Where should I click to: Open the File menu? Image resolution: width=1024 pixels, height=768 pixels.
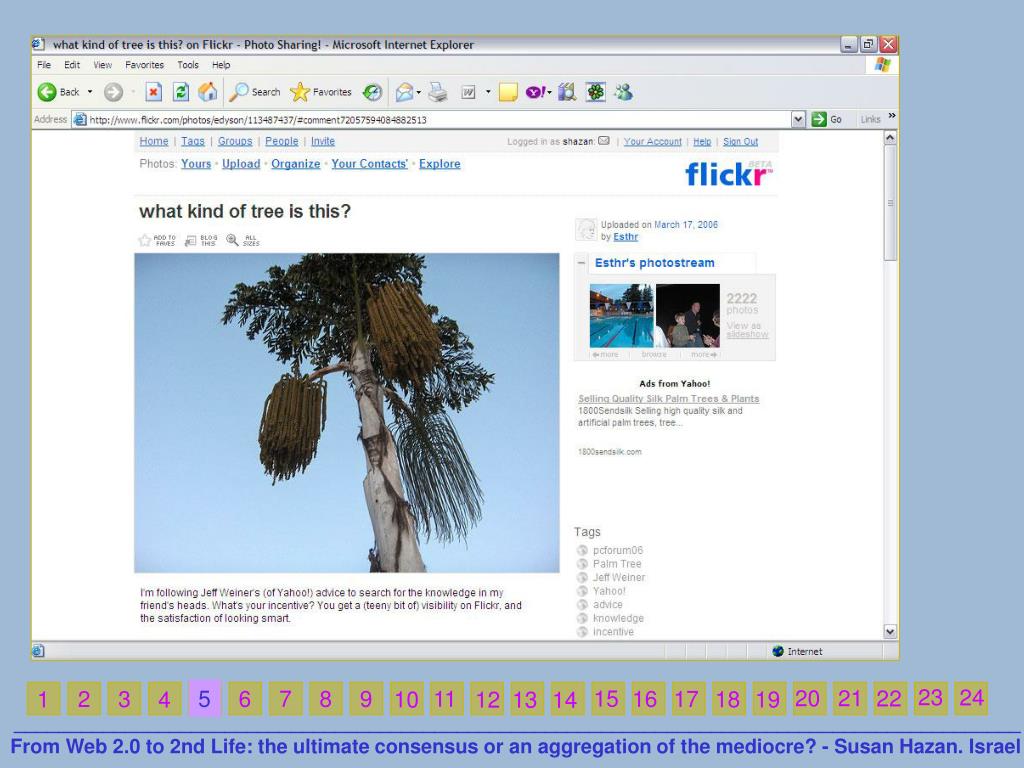[x=44, y=65]
